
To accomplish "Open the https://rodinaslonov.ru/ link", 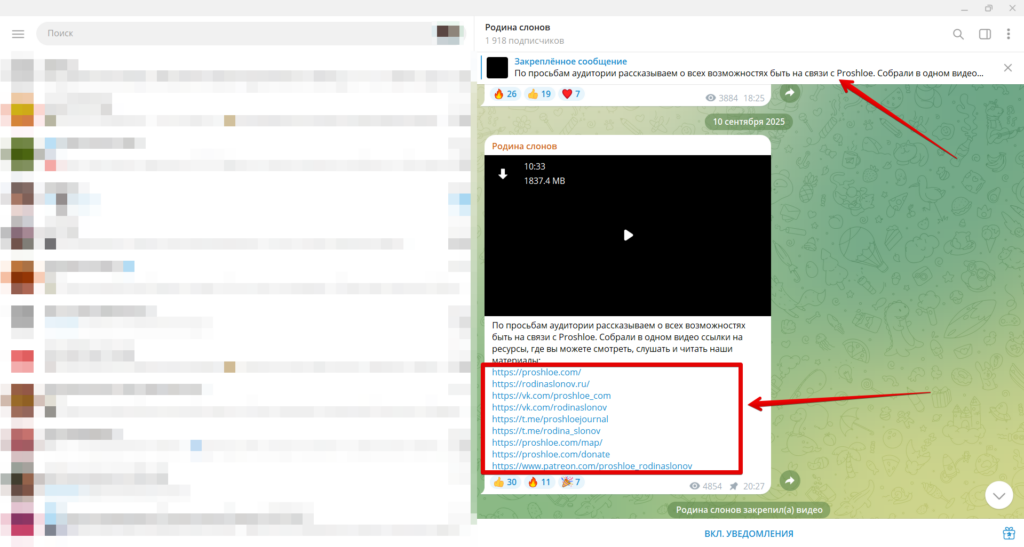I will (x=541, y=384).
